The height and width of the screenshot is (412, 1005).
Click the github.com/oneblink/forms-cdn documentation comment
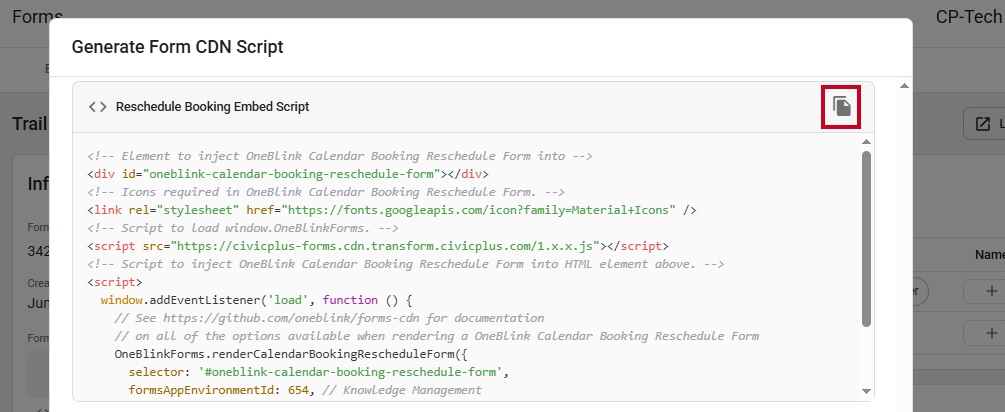tap(329, 317)
